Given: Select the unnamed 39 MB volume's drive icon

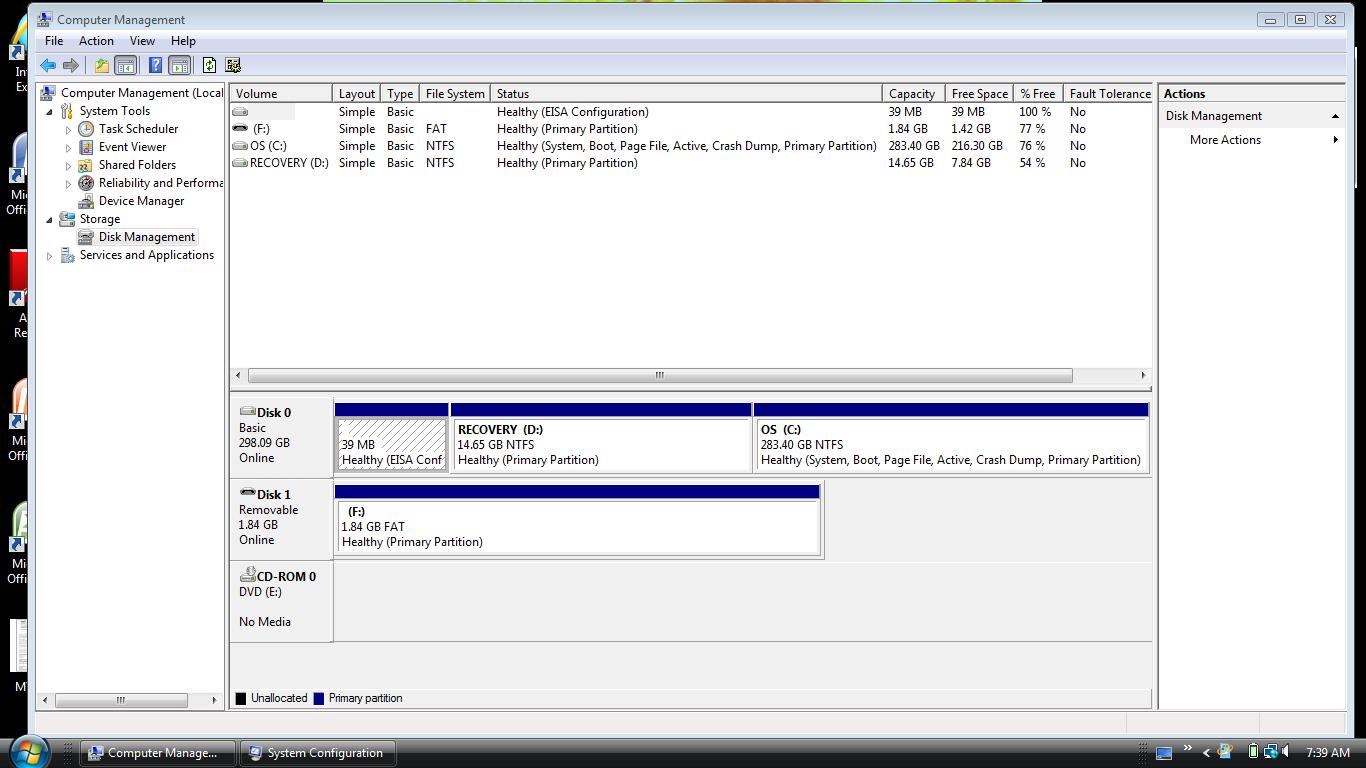Looking at the screenshot, I should pyautogui.click(x=240, y=112).
